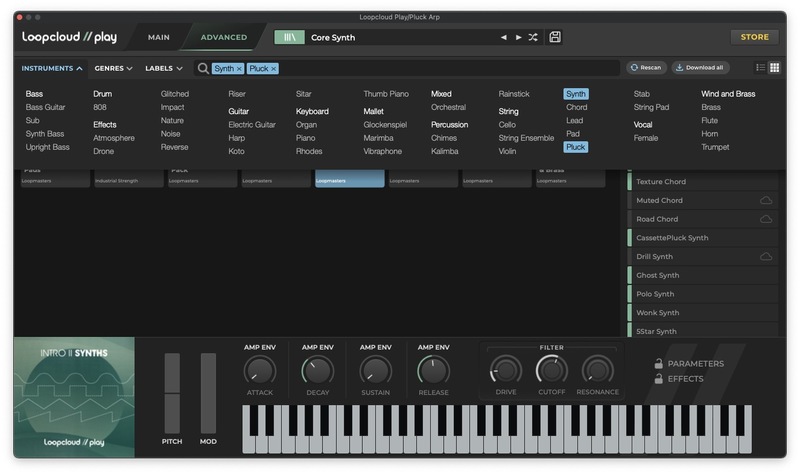The width and height of the screenshot is (800, 474).
Task: Select the Advanced tab
Action: (x=223, y=37)
